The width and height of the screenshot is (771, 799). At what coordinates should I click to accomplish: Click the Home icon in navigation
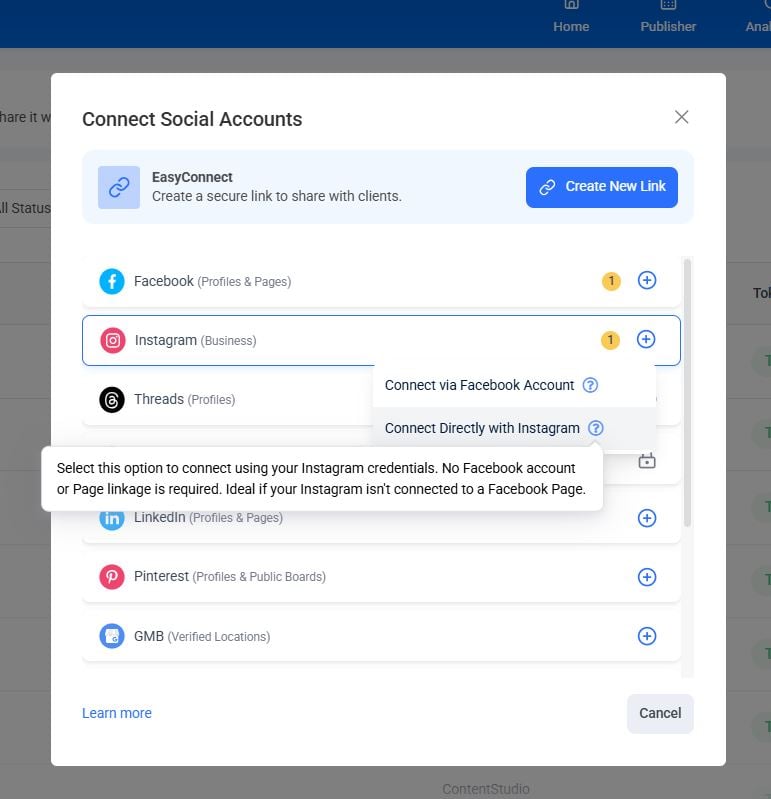571,5
